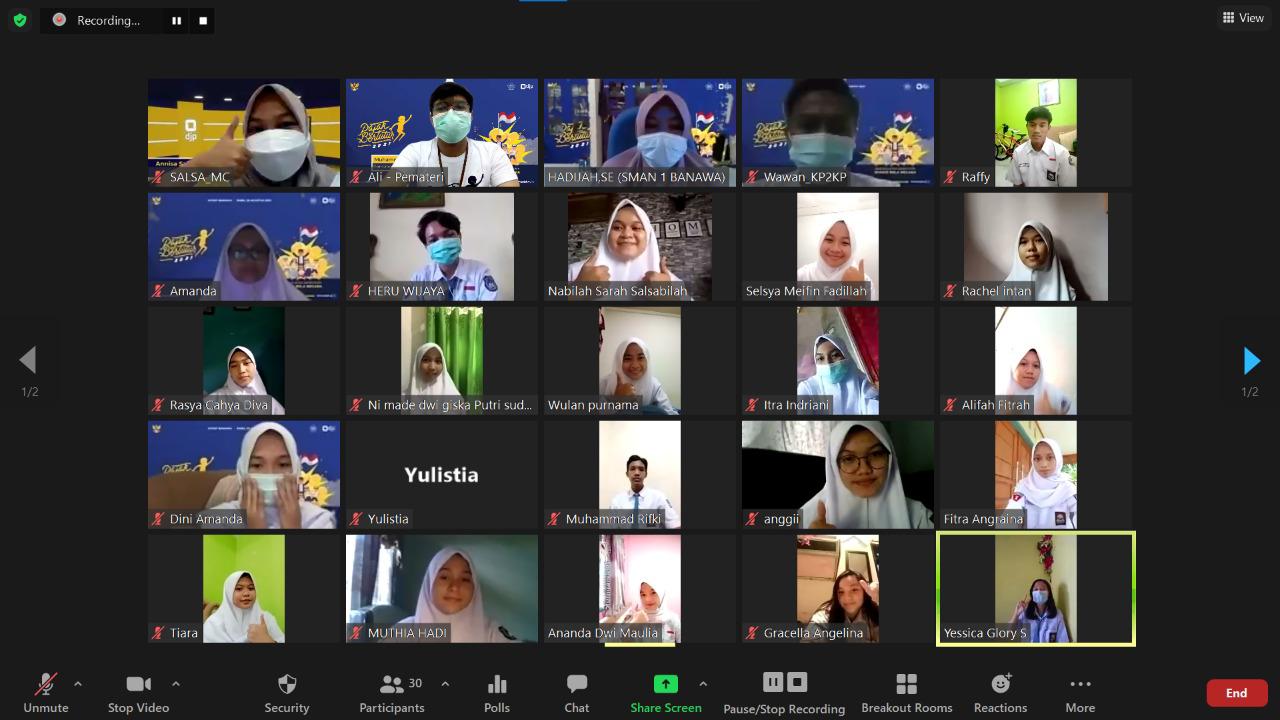Viewport: 1280px width, 720px height.
Task: Unmute the microphone
Action: pos(46,693)
